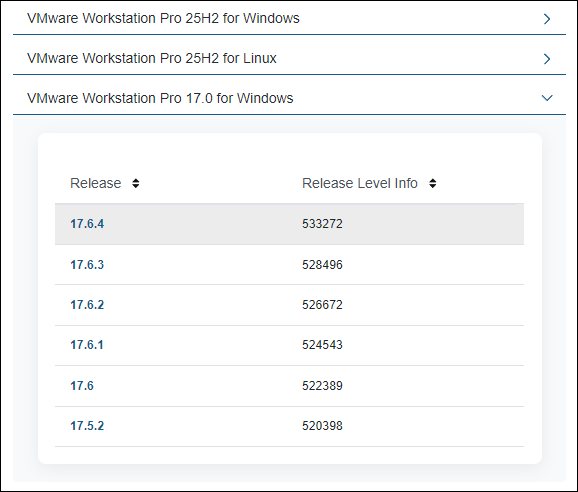Select build number 520398
Image resolution: width=578 pixels, height=492 pixels.
[323, 426]
